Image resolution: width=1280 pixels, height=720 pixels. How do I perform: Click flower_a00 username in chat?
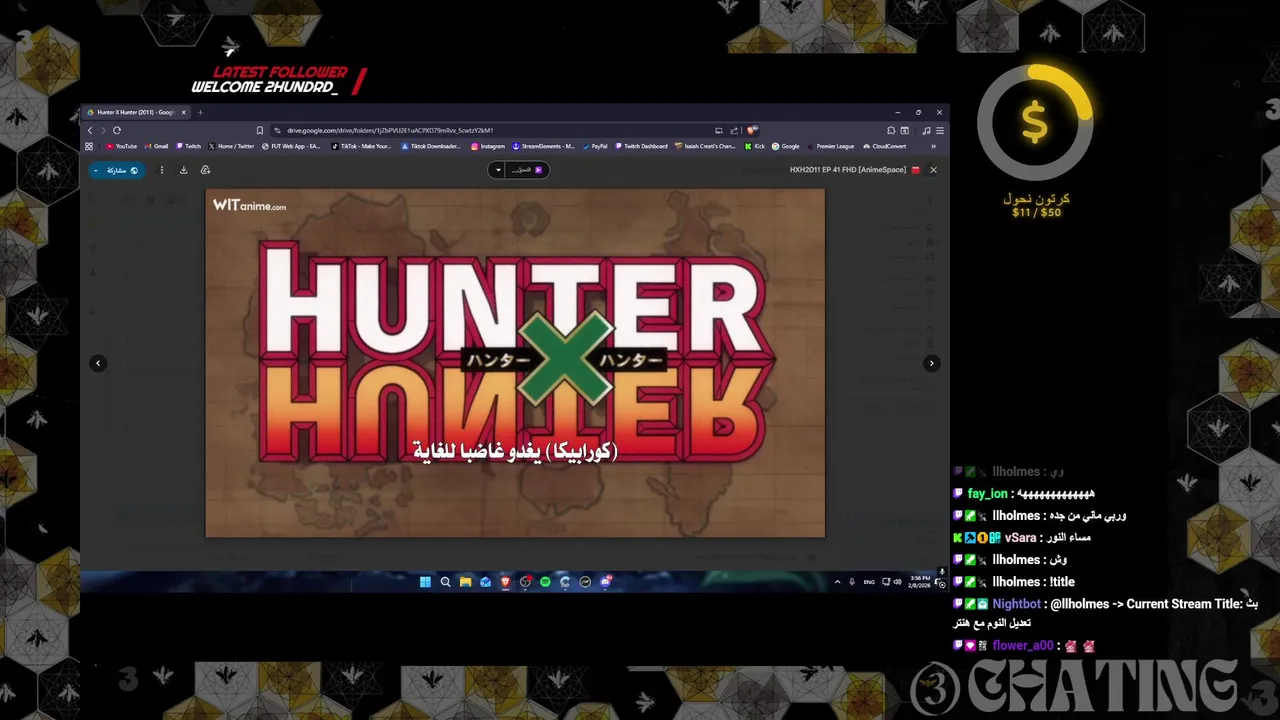click(1023, 646)
